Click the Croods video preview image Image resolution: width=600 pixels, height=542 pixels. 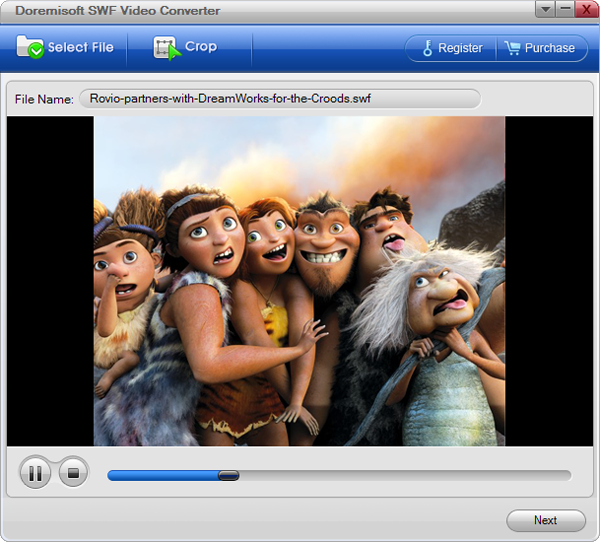[299, 281]
